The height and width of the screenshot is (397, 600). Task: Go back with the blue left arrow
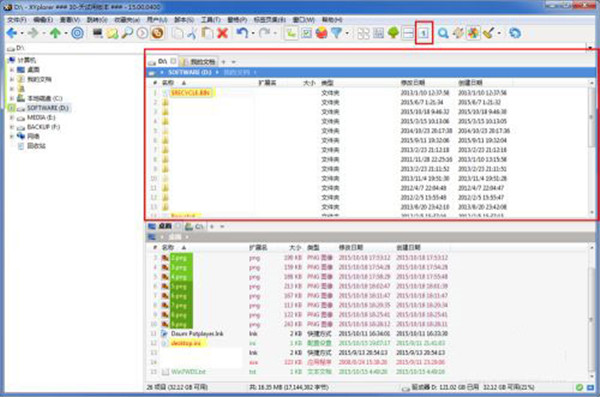[x=12, y=33]
